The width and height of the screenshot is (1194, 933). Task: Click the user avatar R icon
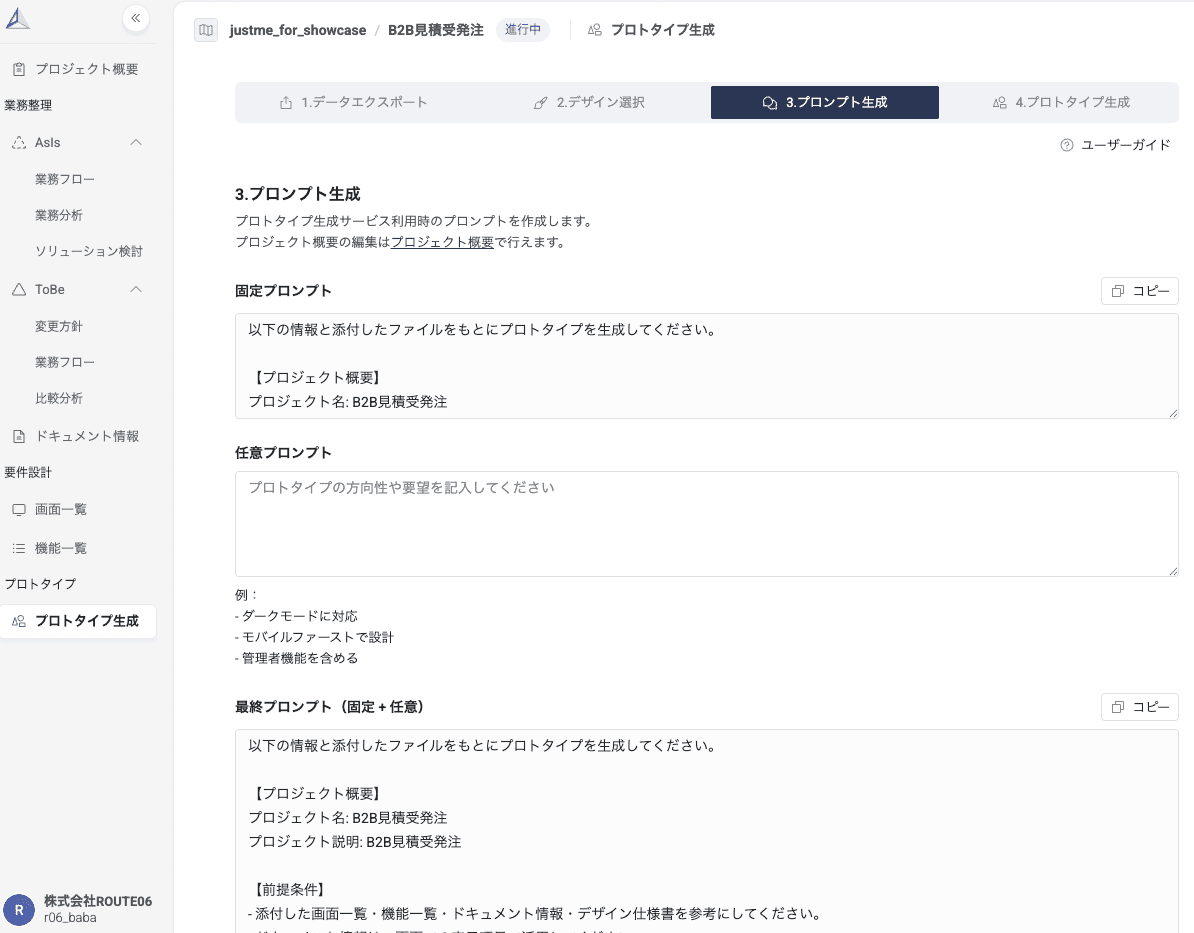18,909
